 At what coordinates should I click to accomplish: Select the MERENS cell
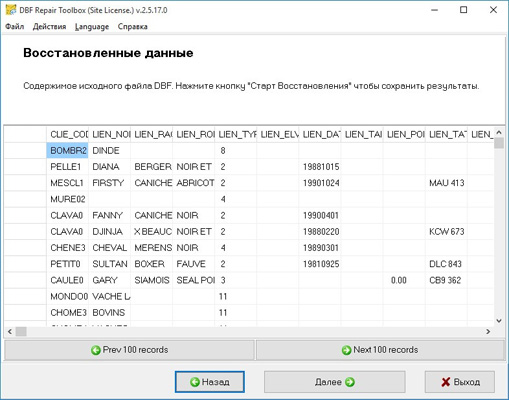click(x=152, y=248)
